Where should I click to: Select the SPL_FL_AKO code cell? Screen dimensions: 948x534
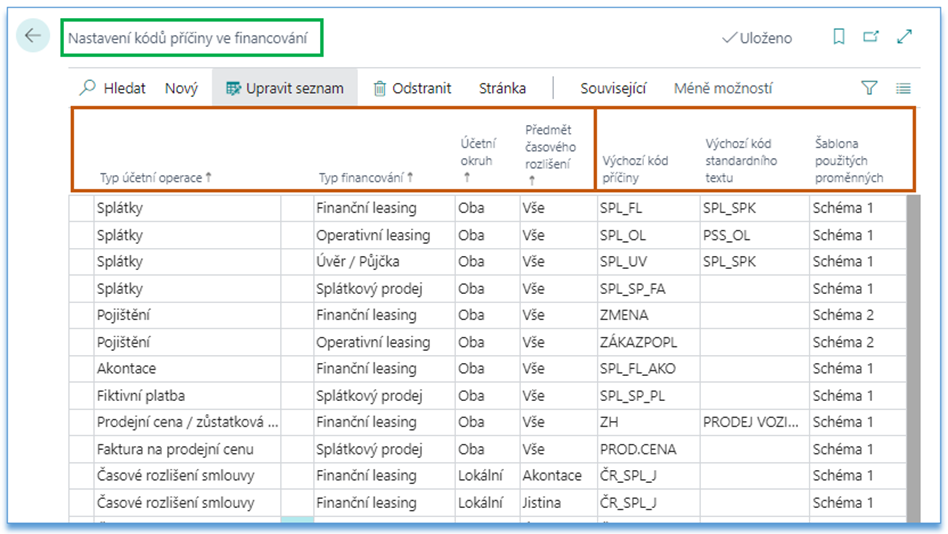coord(637,368)
